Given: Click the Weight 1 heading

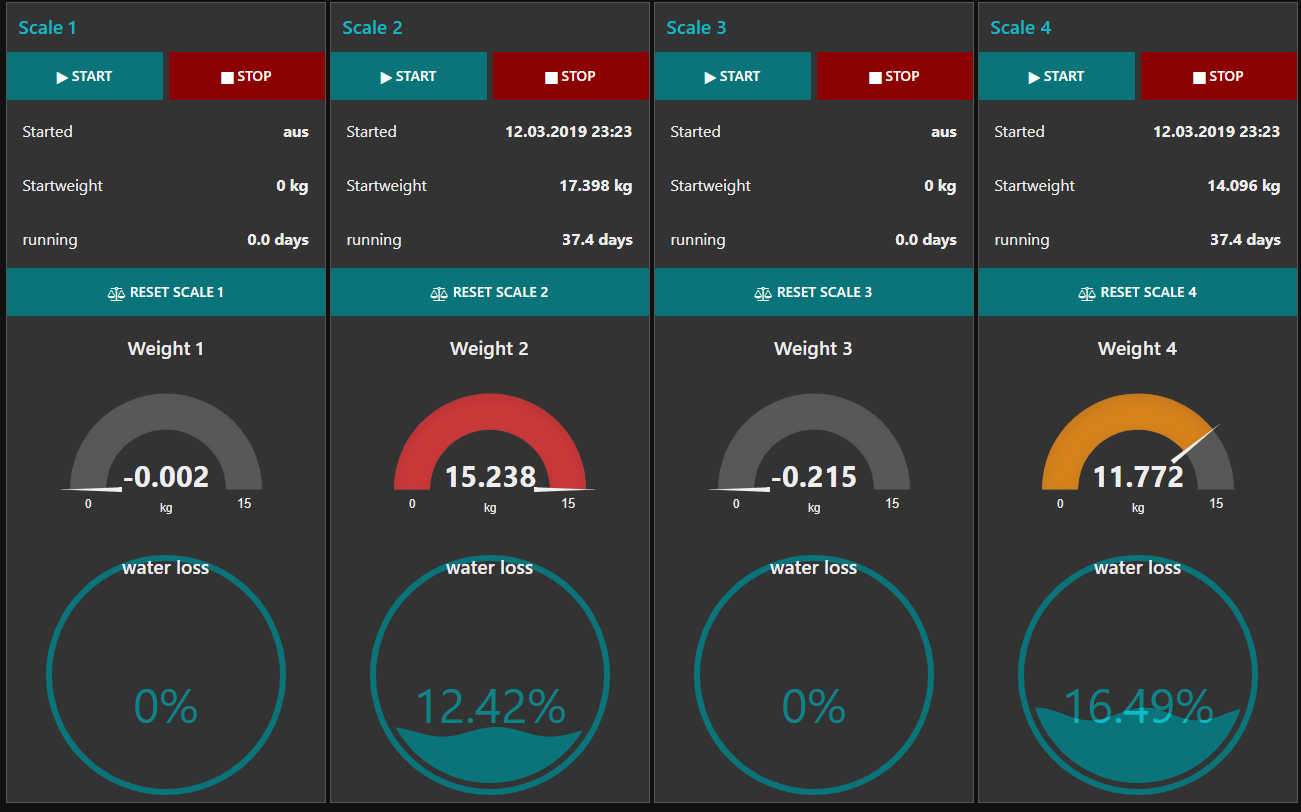Looking at the screenshot, I should point(166,349).
